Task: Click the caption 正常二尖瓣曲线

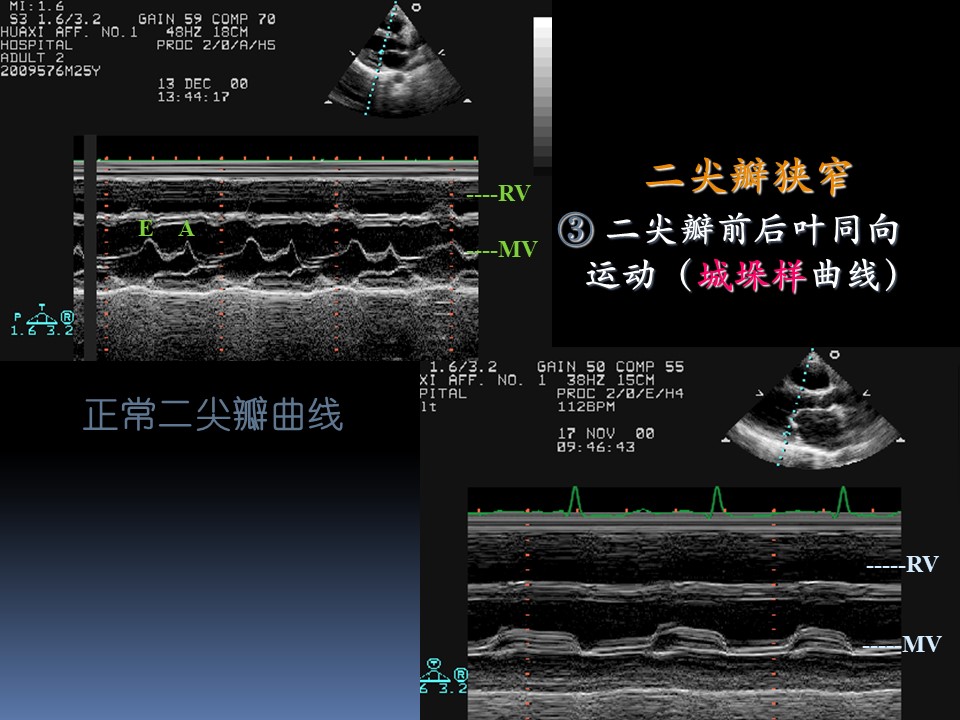Action: [212, 414]
